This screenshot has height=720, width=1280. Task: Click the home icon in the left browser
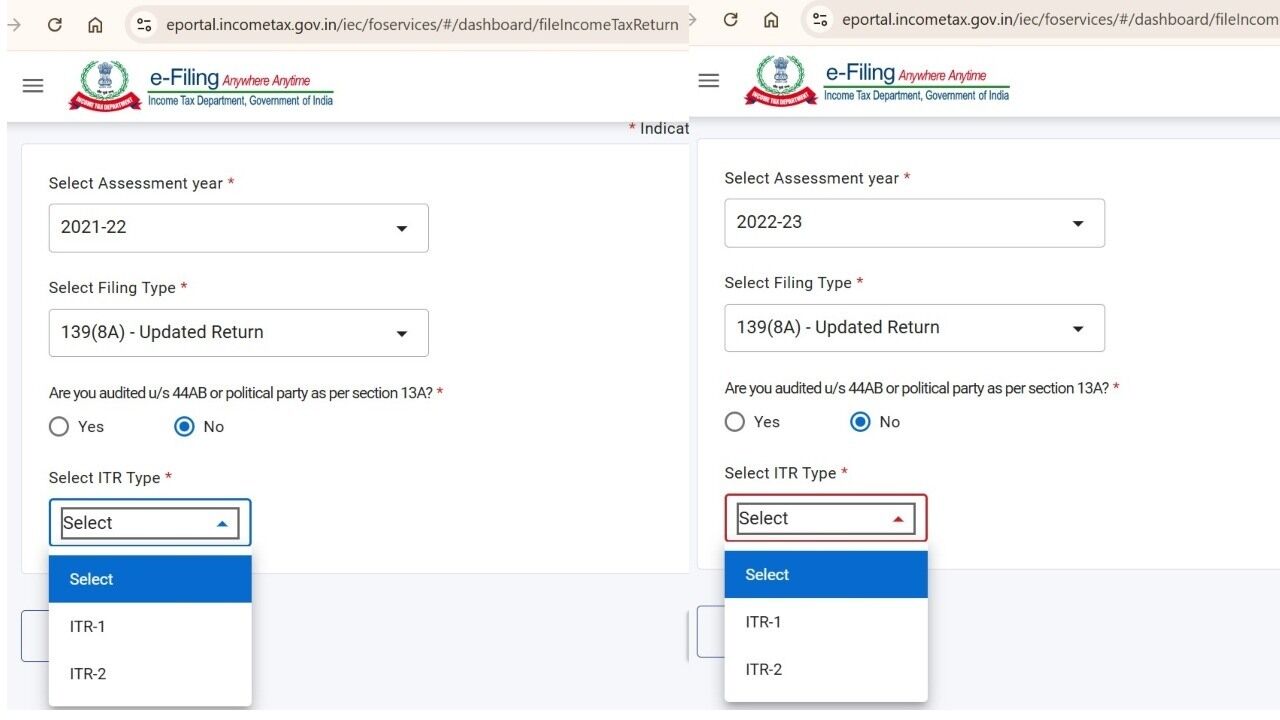pyautogui.click(x=95, y=25)
